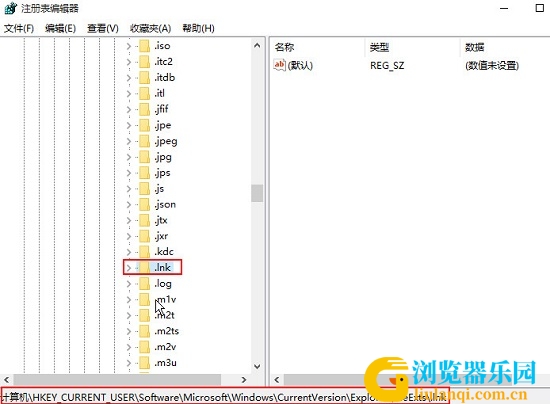
Task: Click the .jpeg key folder icon
Action: tap(145, 141)
